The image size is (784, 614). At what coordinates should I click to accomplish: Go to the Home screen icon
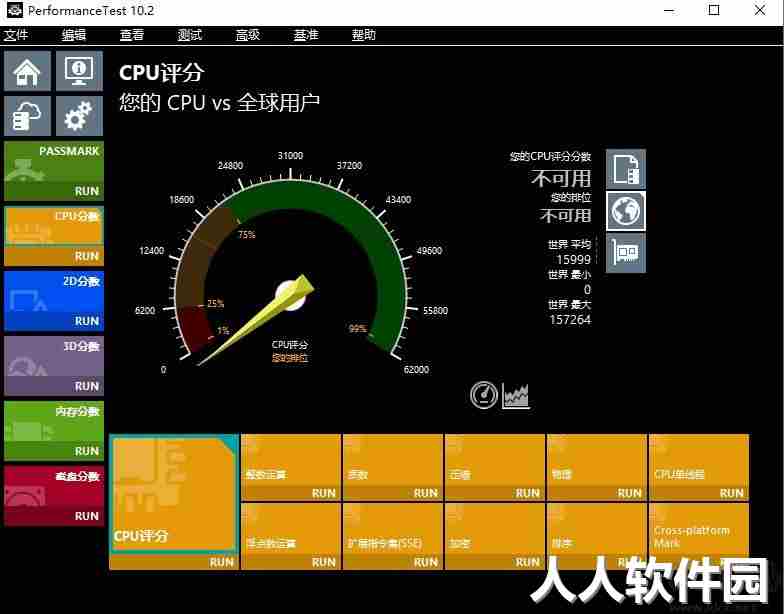click(x=28, y=71)
